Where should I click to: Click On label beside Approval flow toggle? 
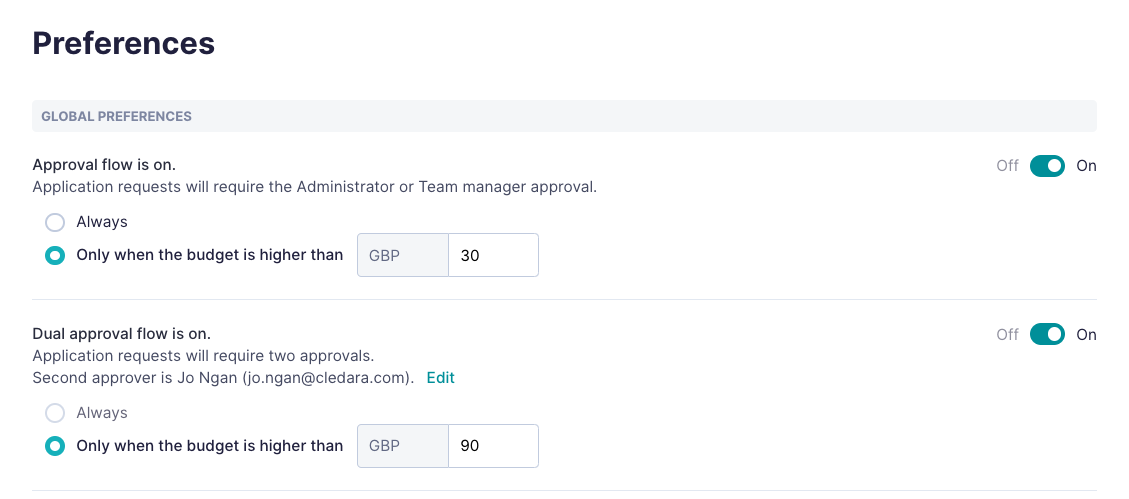tap(1086, 166)
